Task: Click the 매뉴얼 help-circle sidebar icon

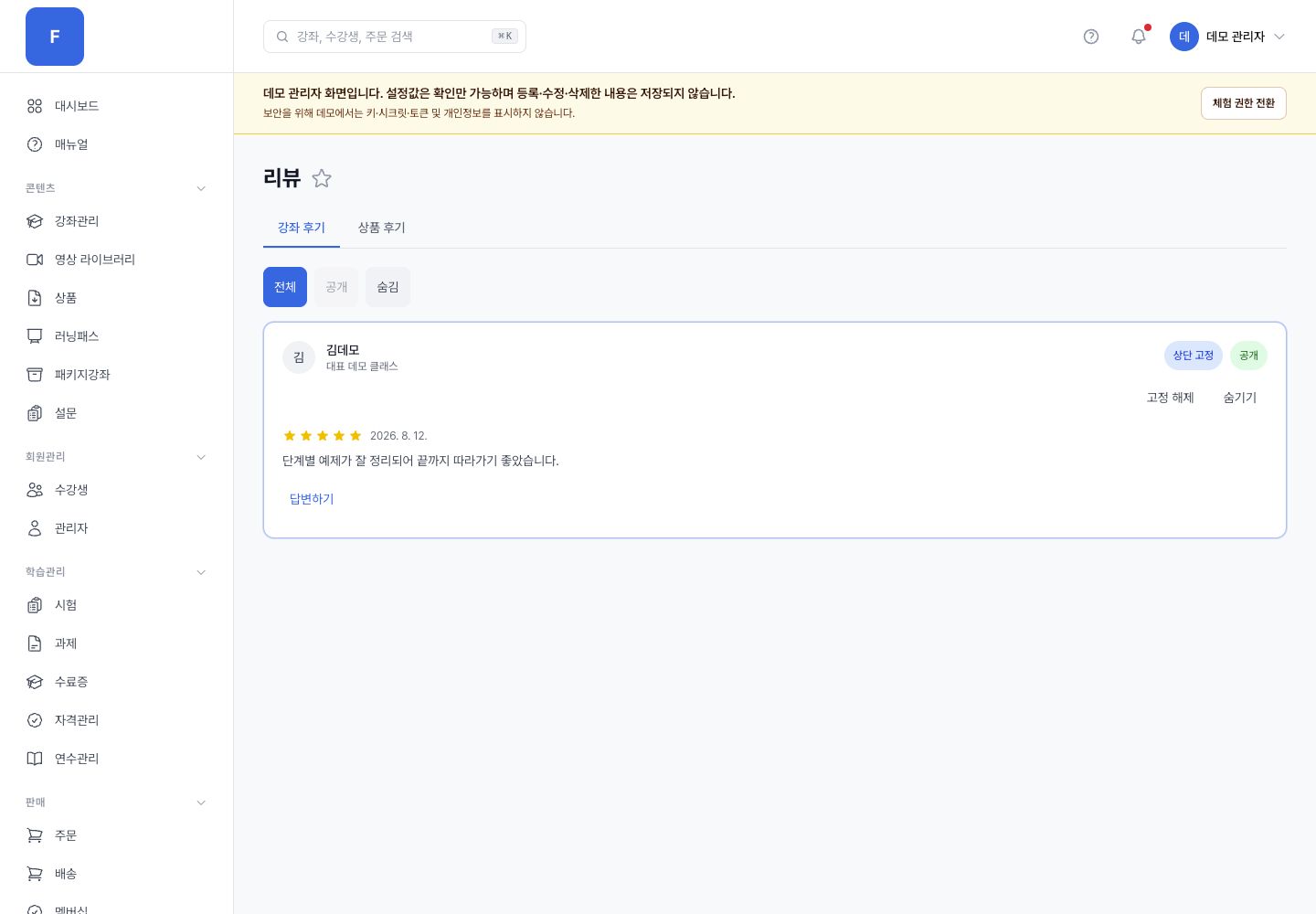Action: point(35,144)
